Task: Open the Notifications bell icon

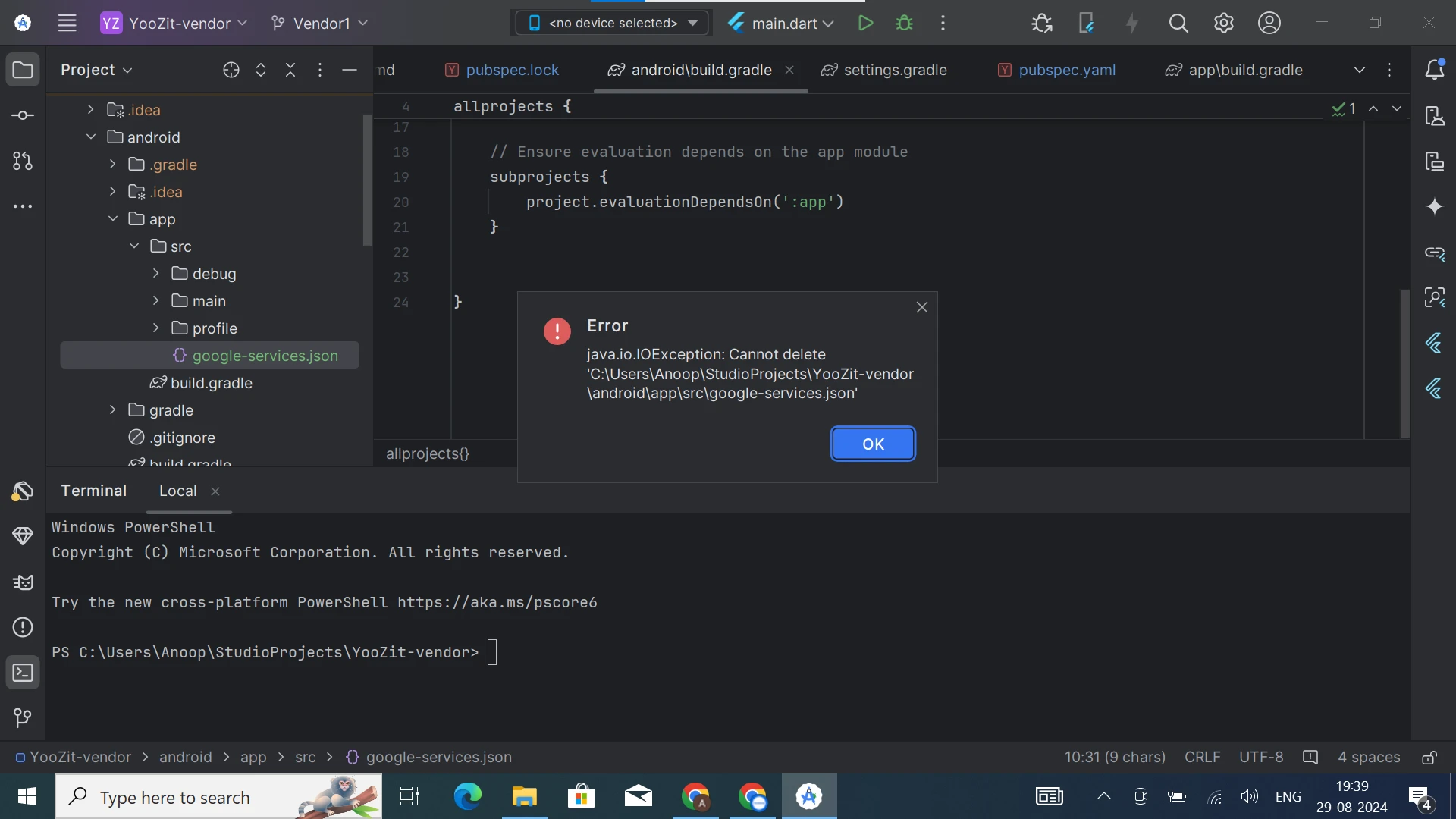Action: (1434, 70)
